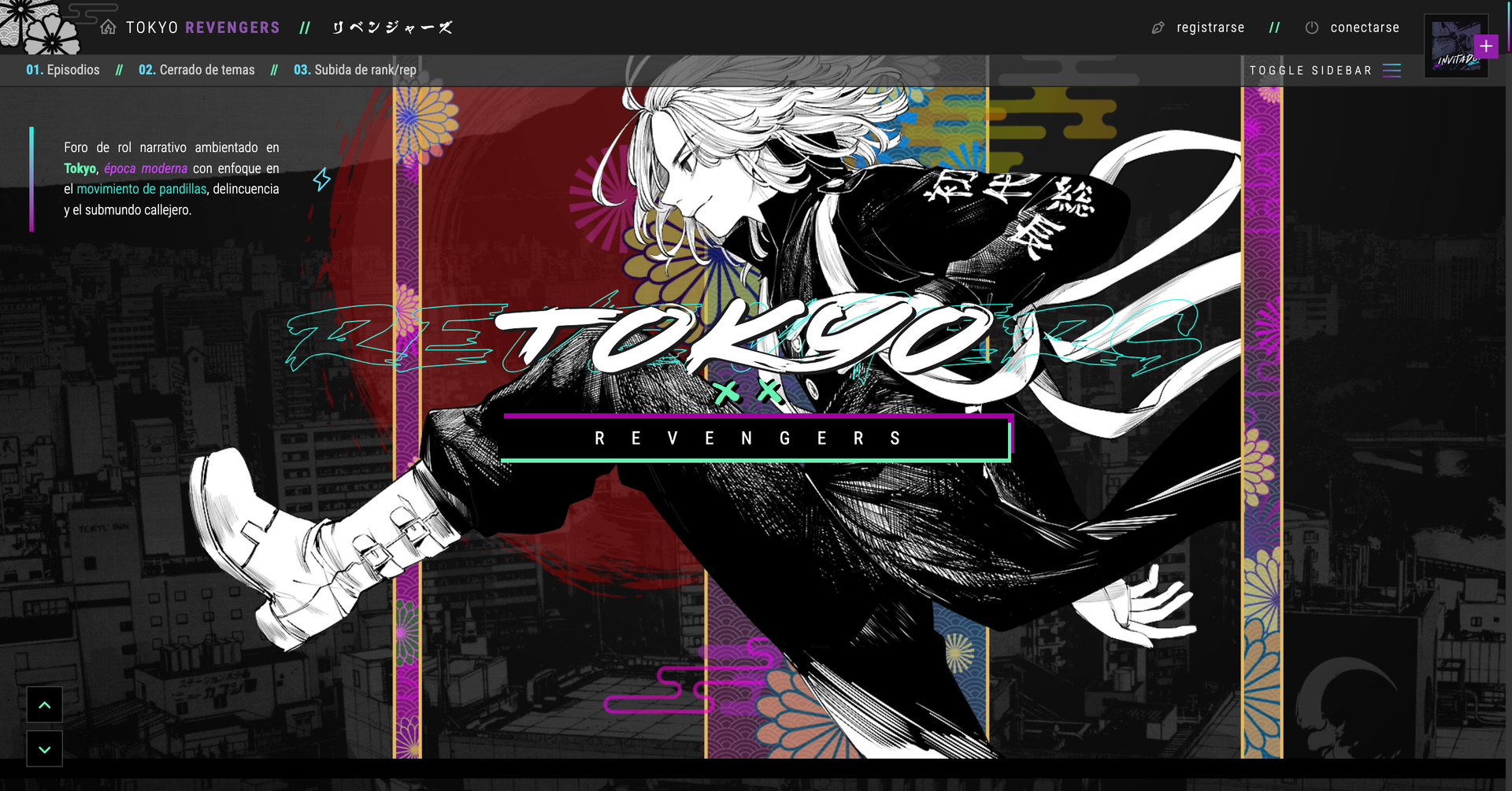Viewport: 1512px width, 791px height.
Task: Click the scroll-down chevron button
Action: pyautogui.click(x=45, y=749)
